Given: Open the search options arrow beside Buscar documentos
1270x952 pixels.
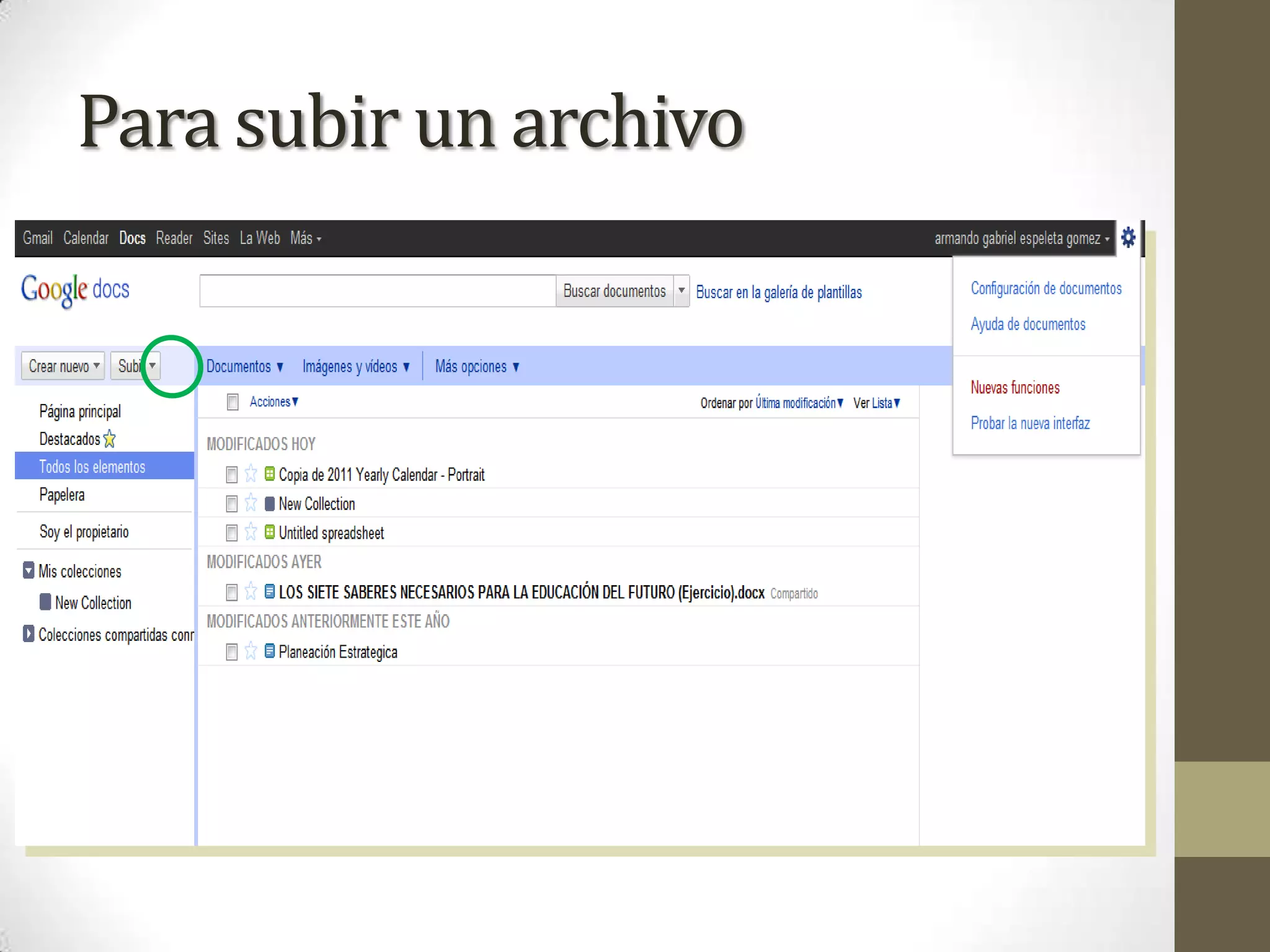Looking at the screenshot, I should tap(682, 291).
